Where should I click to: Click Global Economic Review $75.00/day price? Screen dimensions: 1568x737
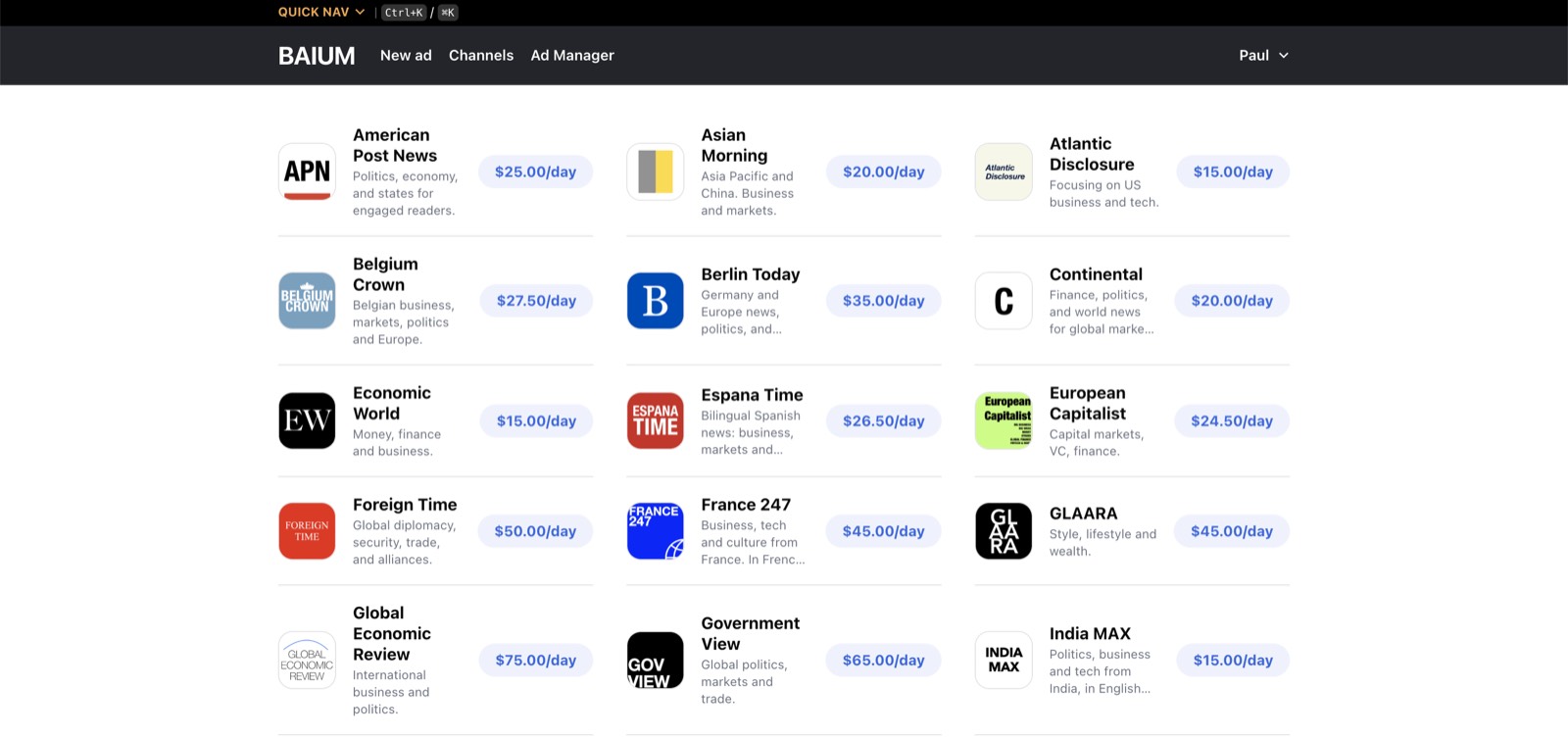coord(536,661)
